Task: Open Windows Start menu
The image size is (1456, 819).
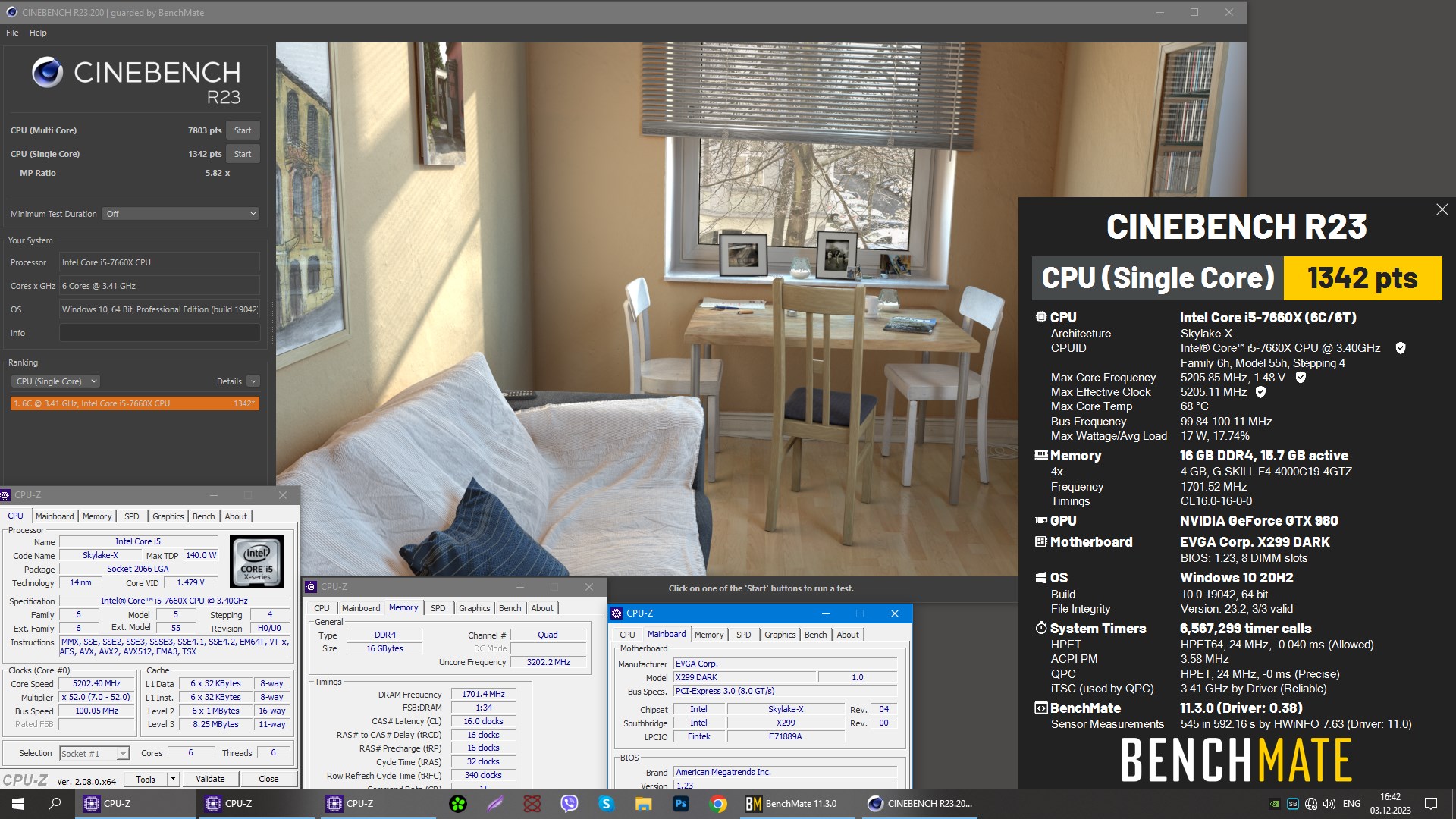Action: point(18,804)
